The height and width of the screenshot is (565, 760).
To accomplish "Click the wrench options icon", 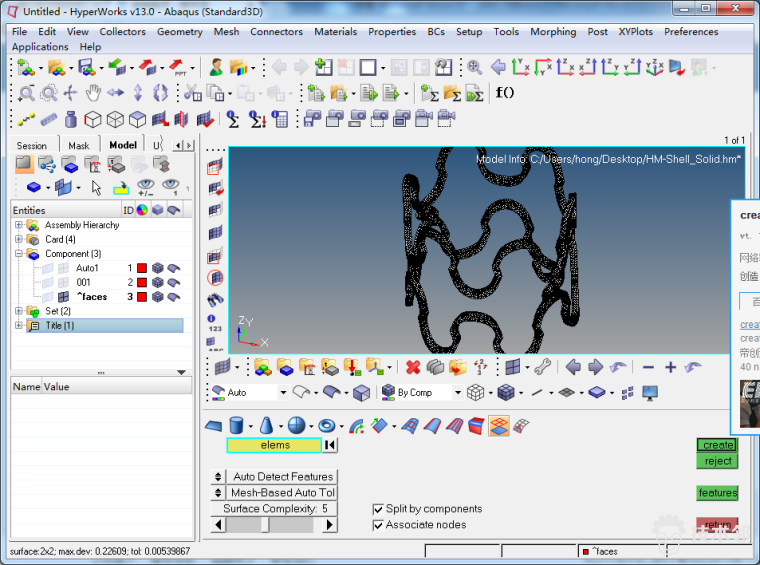I will [x=541, y=367].
